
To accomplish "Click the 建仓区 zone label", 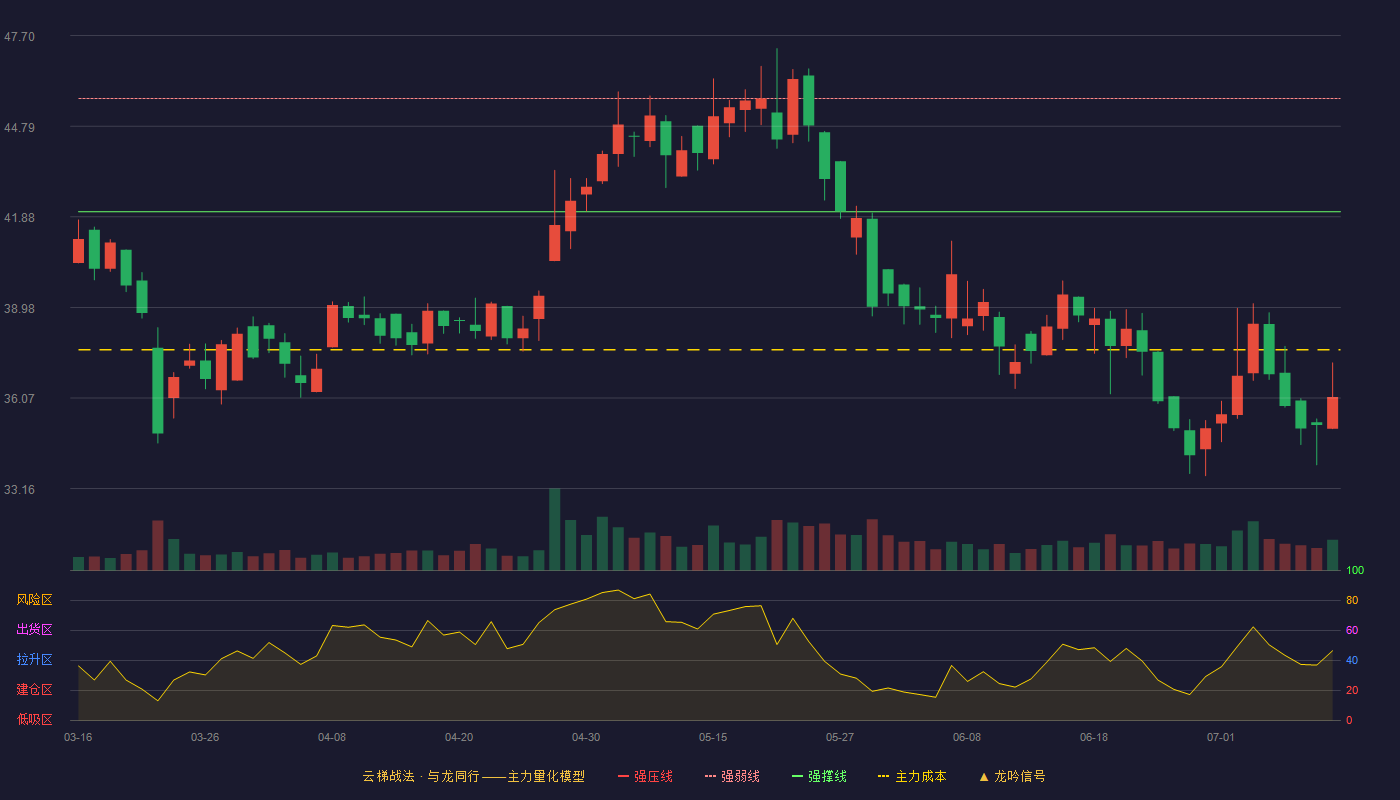I will tap(34, 690).
